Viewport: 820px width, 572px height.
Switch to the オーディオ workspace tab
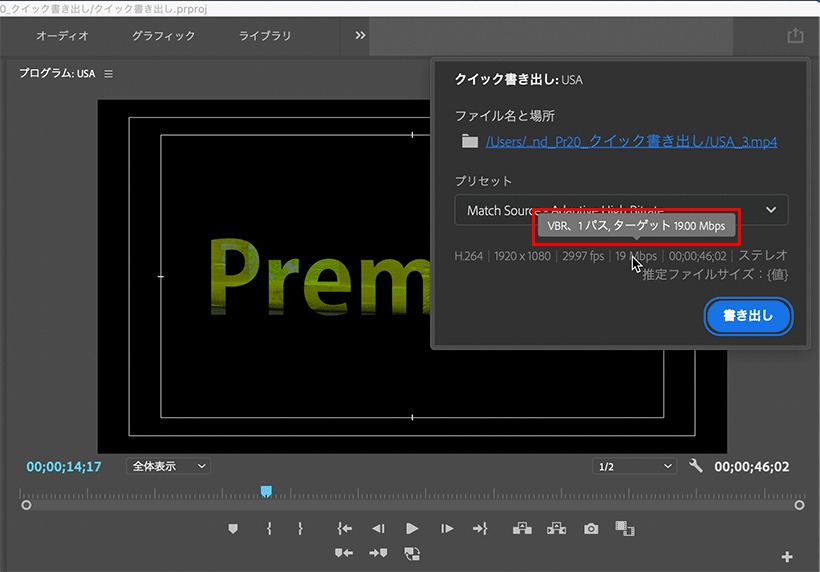coord(62,36)
